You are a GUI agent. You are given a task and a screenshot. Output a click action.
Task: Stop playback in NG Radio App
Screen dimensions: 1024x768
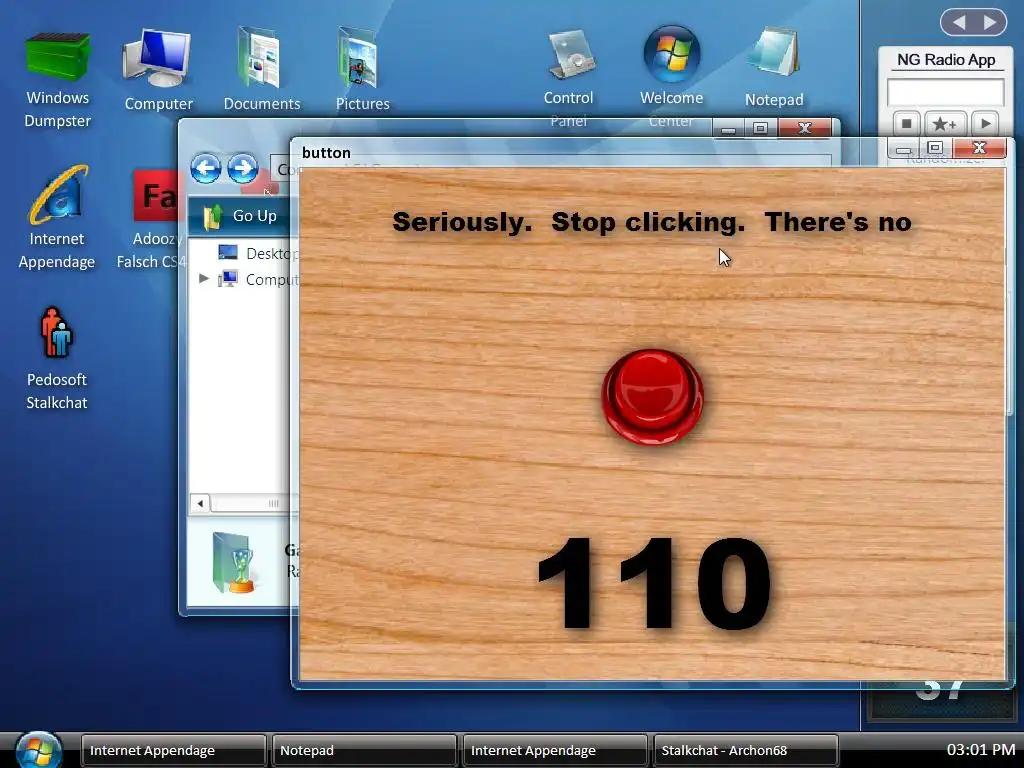pyautogui.click(x=906, y=123)
